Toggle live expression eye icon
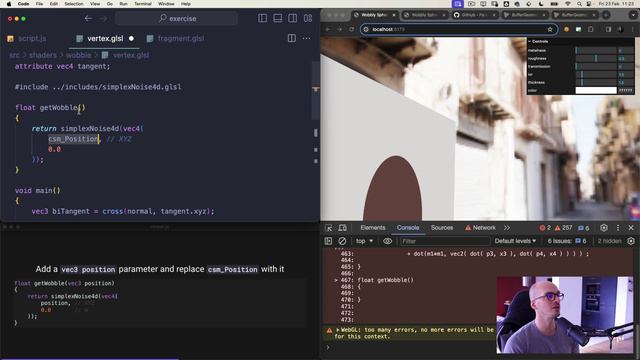 [387, 241]
